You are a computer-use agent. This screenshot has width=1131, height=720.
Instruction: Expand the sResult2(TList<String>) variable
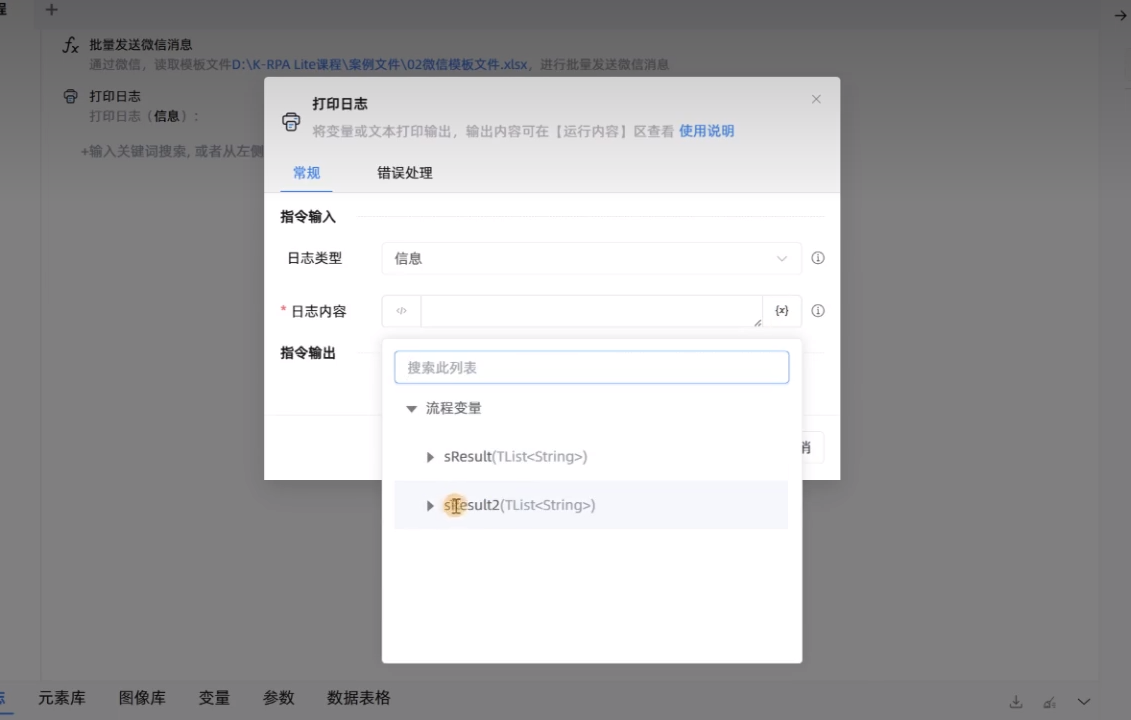pos(430,505)
